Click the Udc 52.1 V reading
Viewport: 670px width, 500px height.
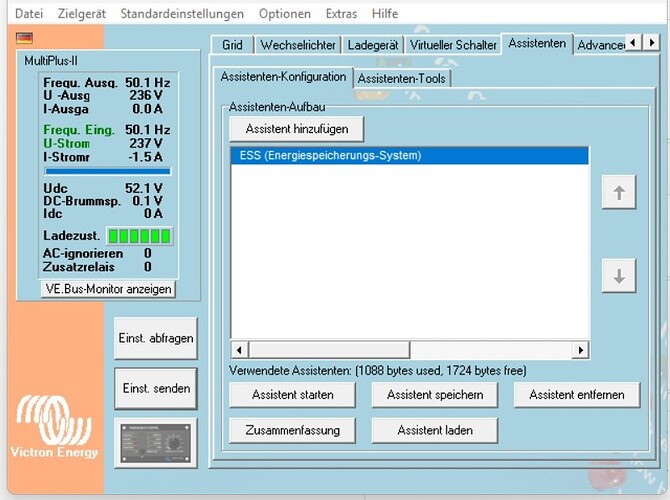(103, 188)
